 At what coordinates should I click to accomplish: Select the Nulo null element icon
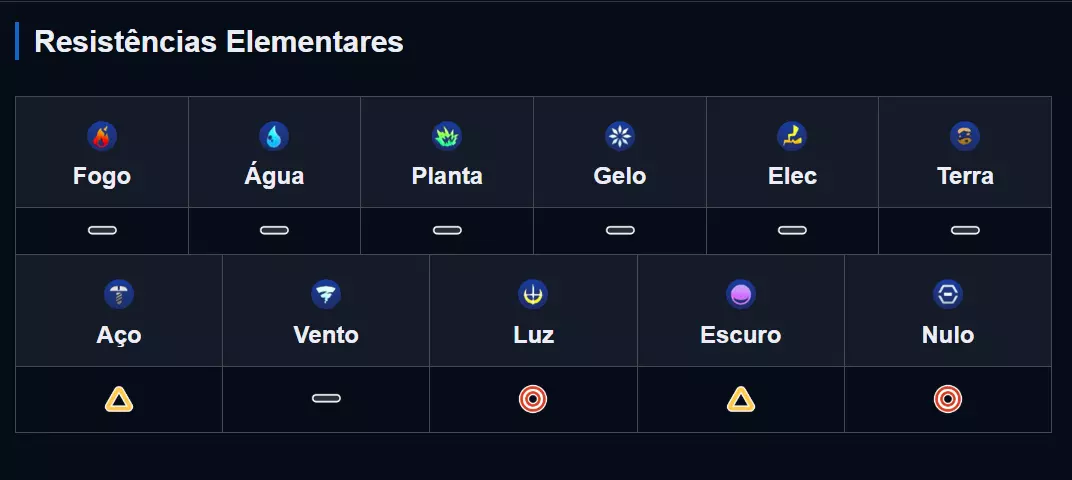(948, 294)
